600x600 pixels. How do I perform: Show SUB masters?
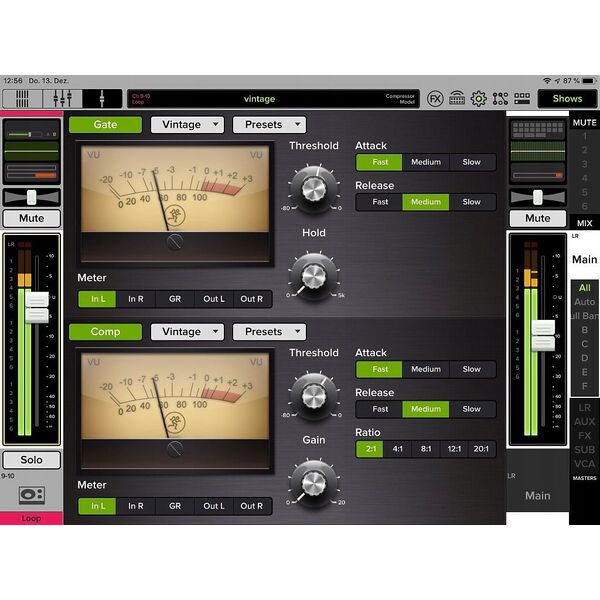point(584,450)
